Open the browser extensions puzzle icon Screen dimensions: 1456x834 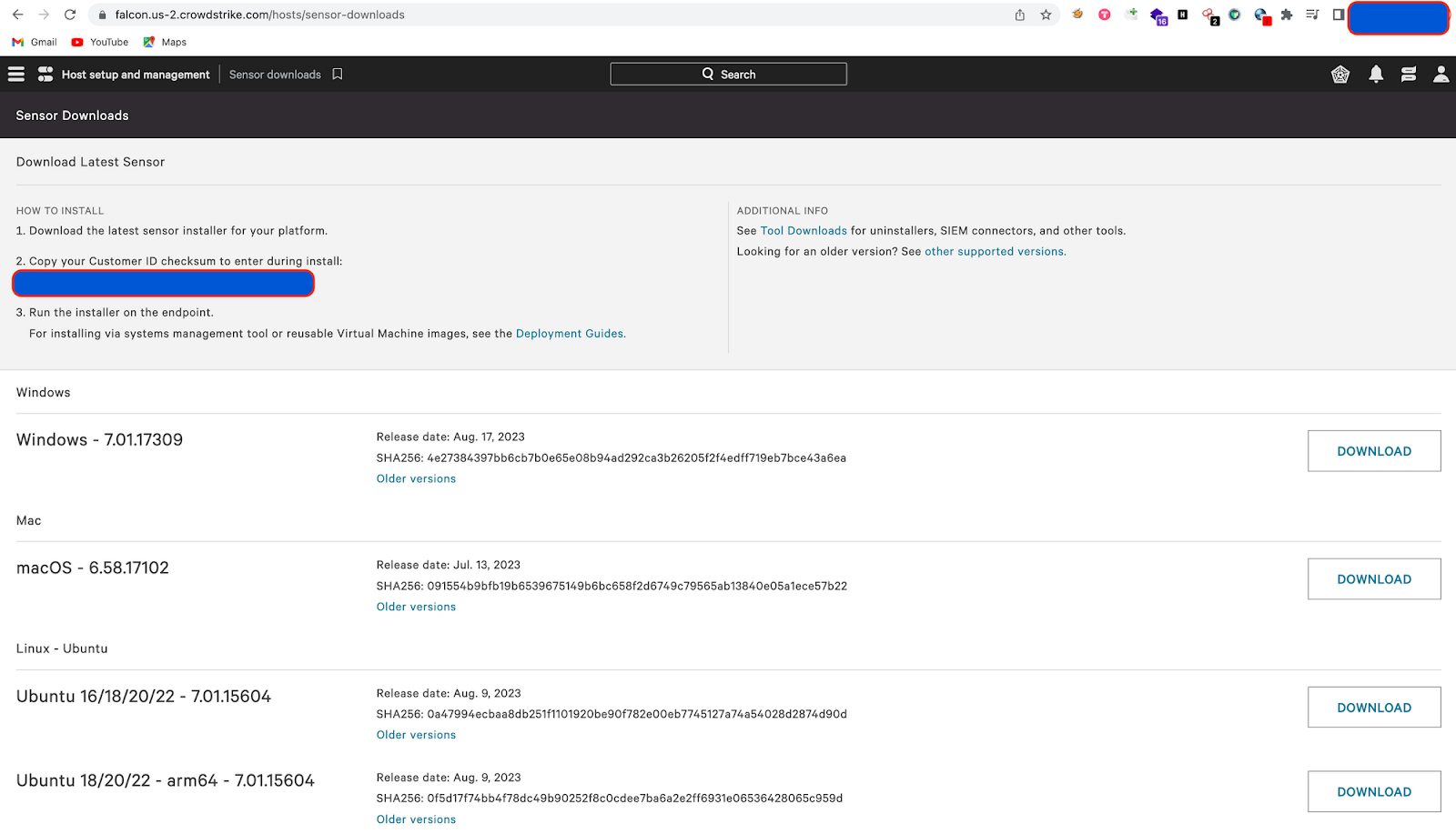pos(1286,15)
